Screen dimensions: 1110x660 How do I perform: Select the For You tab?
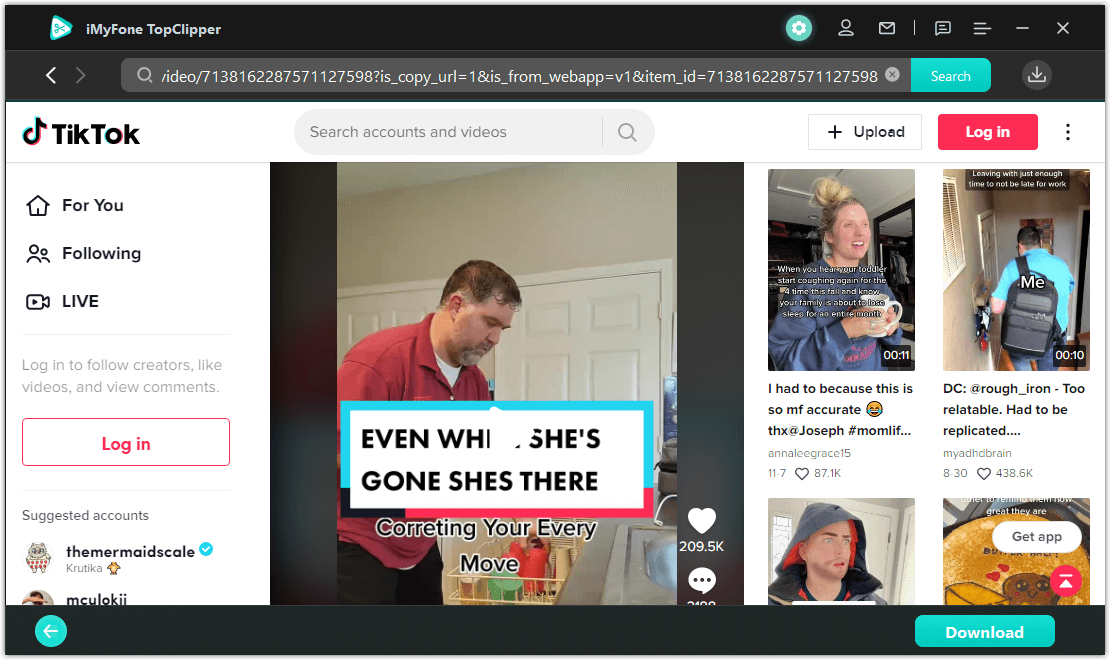pyautogui.click(x=92, y=205)
